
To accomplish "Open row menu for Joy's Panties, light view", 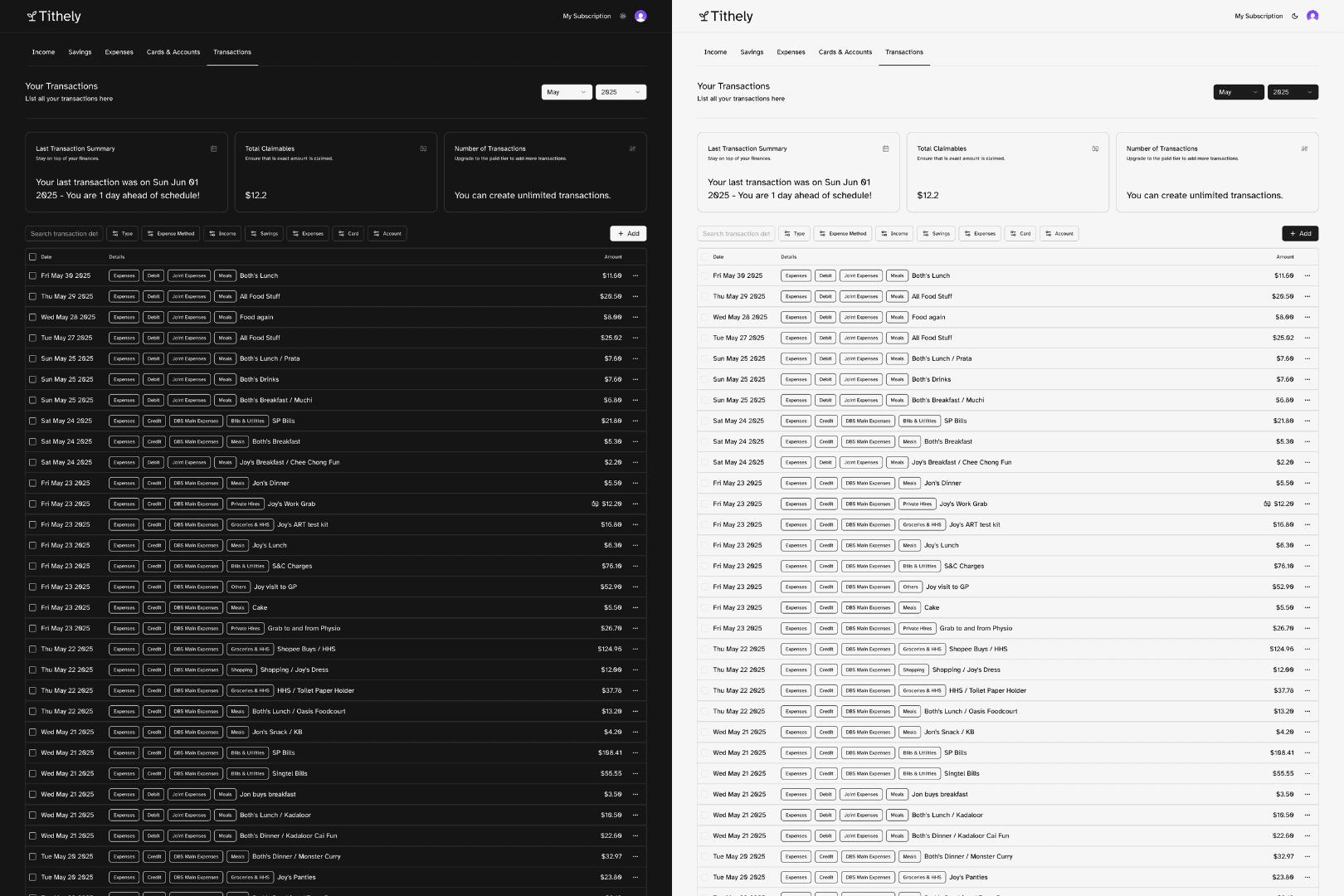I will [1307, 877].
